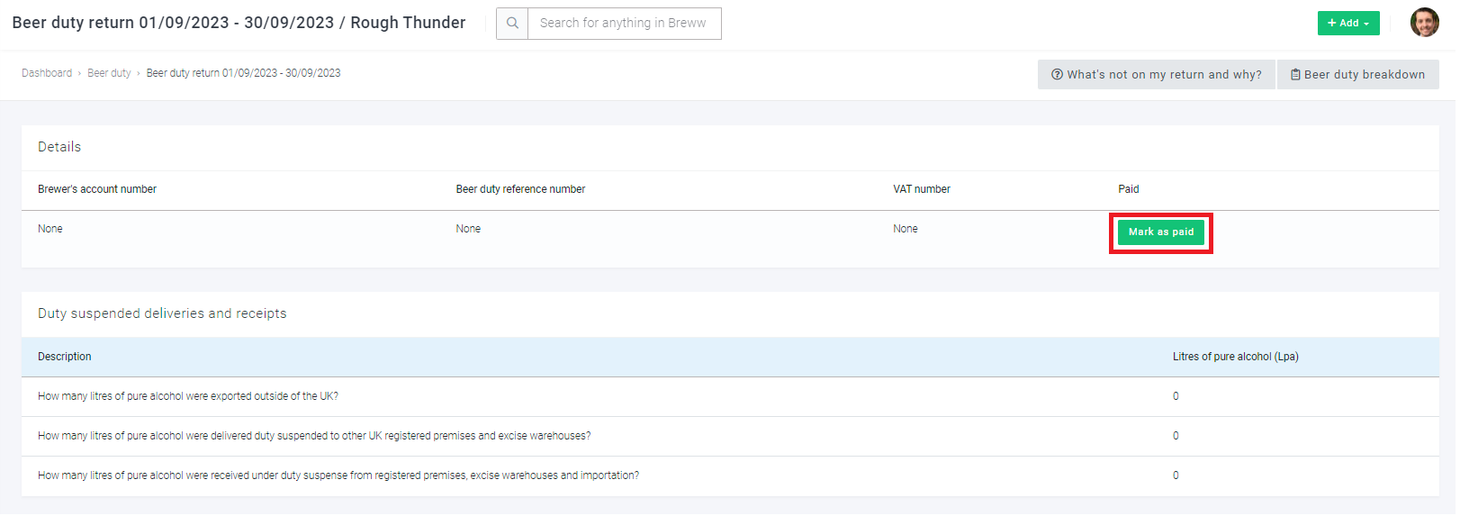Click the 0 value for delivered duty suspended
Image resolution: width=1460 pixels, height=518 pixels.
pyautogui.click(x=1176, y=436)
